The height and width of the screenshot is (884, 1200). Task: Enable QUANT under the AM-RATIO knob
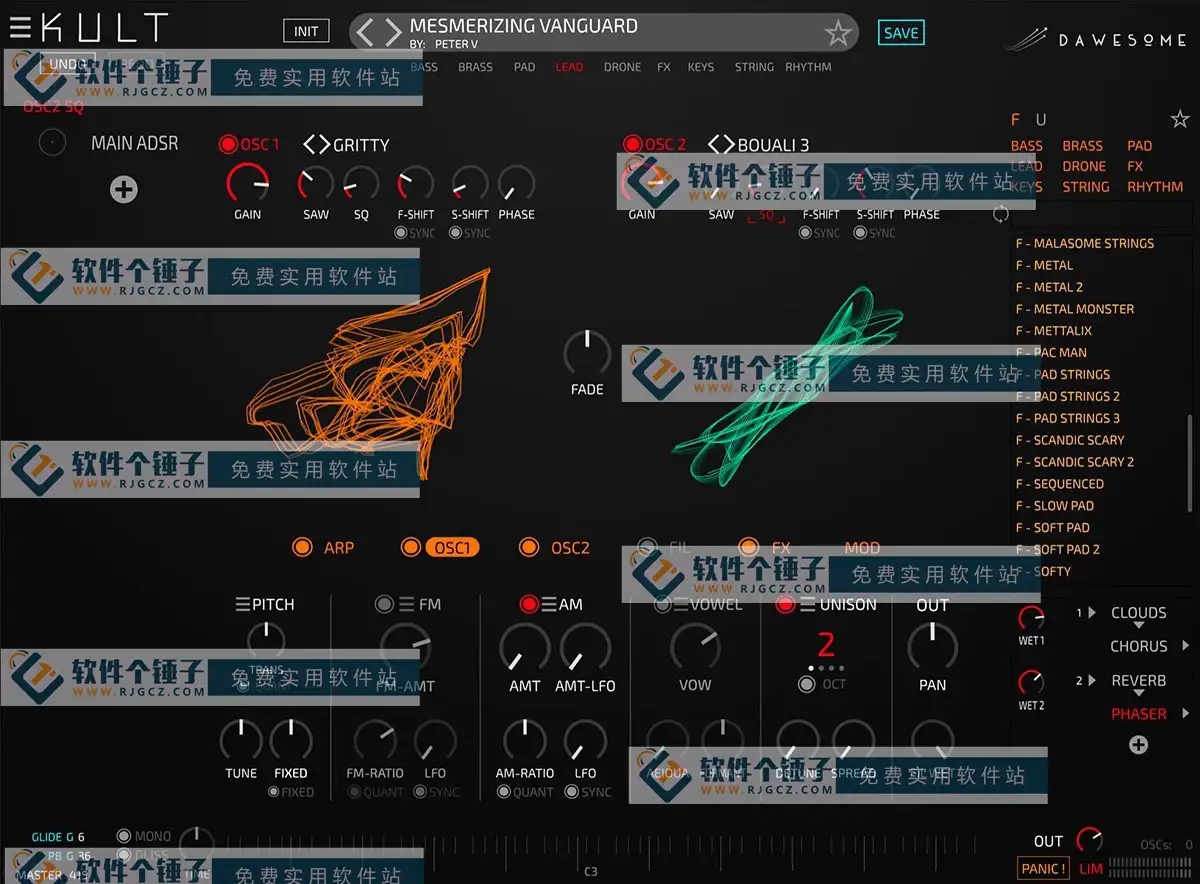click(x=503, y=792)
